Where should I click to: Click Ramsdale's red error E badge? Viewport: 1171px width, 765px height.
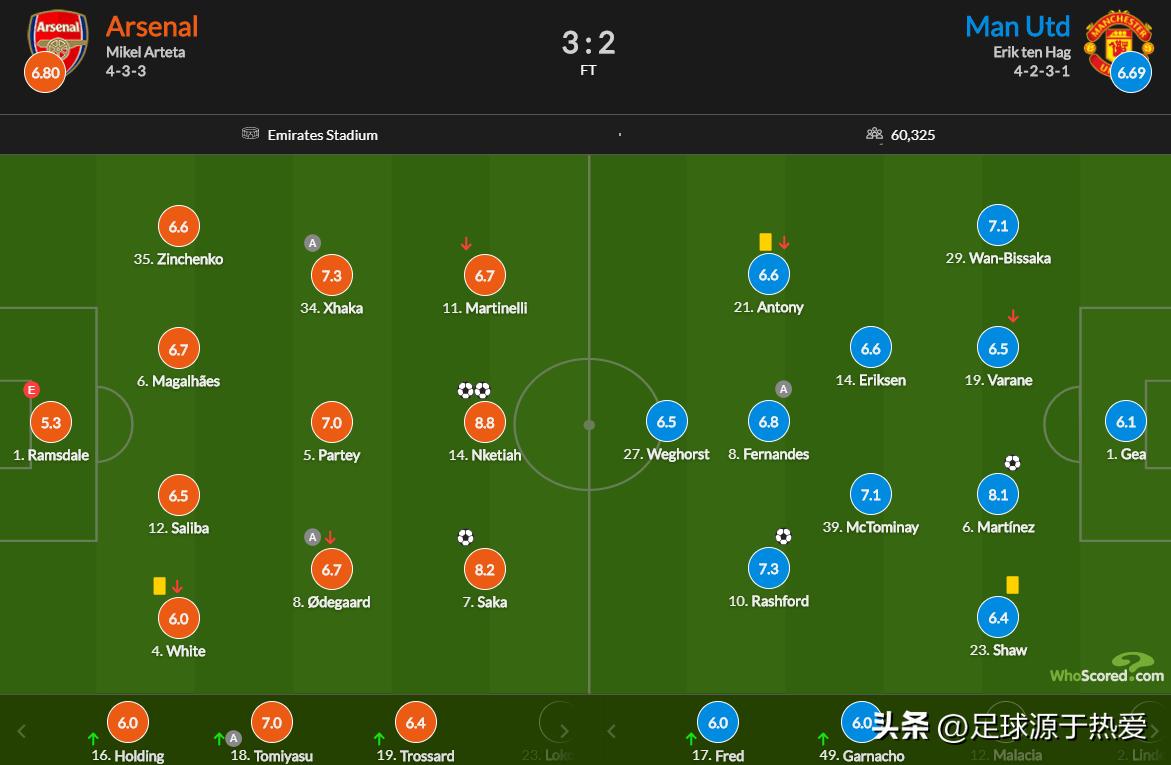[x=31, y=390]
